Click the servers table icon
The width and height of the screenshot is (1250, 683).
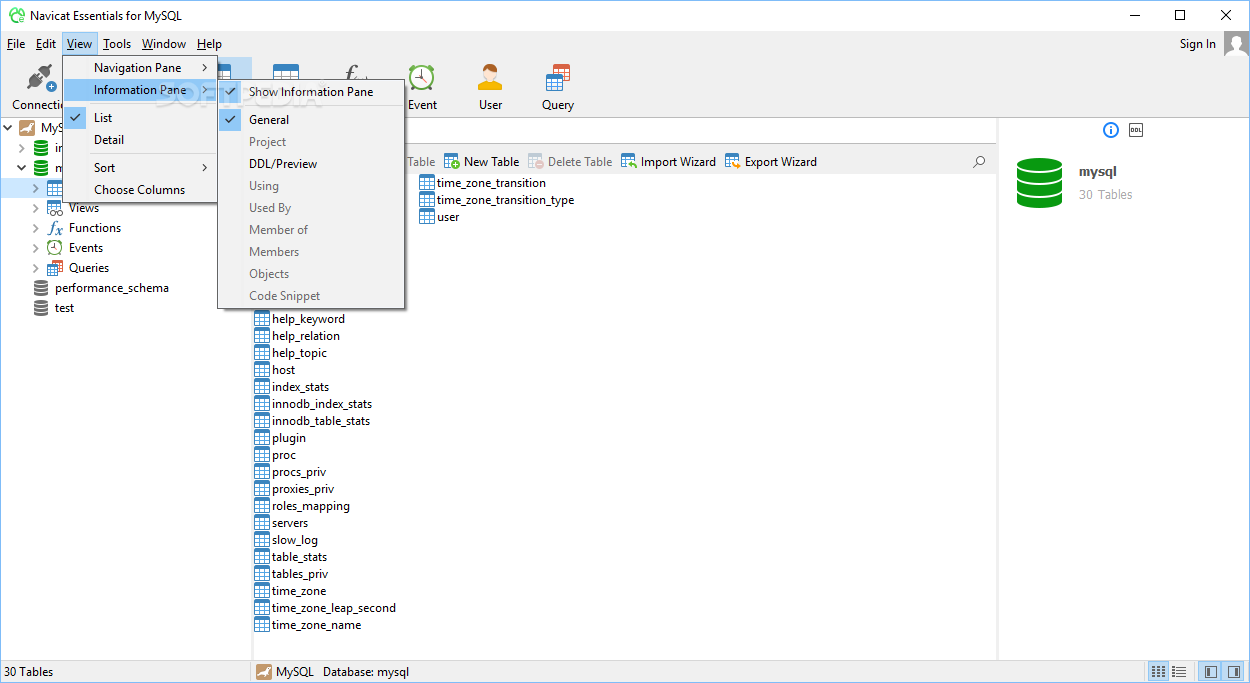[x=262, y=523]
